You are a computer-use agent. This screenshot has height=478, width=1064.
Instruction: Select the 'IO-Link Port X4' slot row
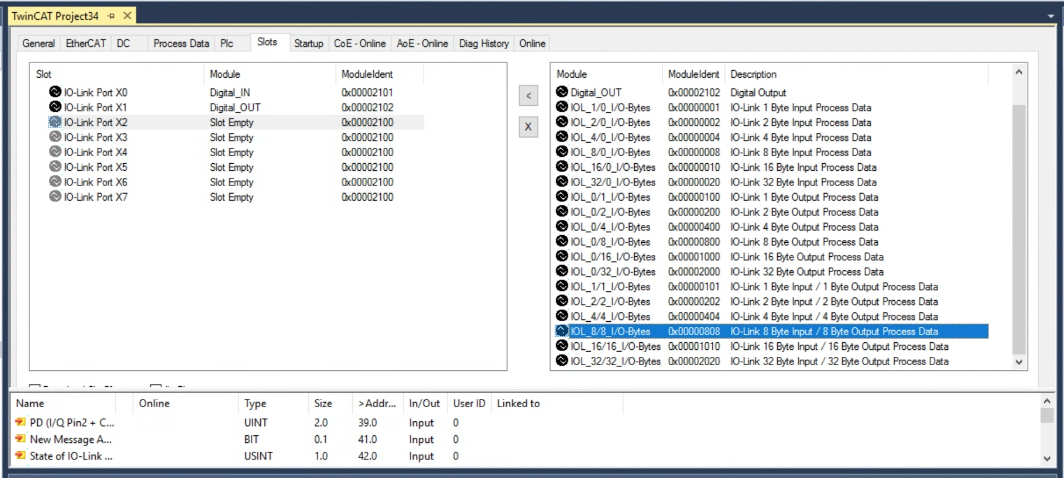(x=227, y=152)
